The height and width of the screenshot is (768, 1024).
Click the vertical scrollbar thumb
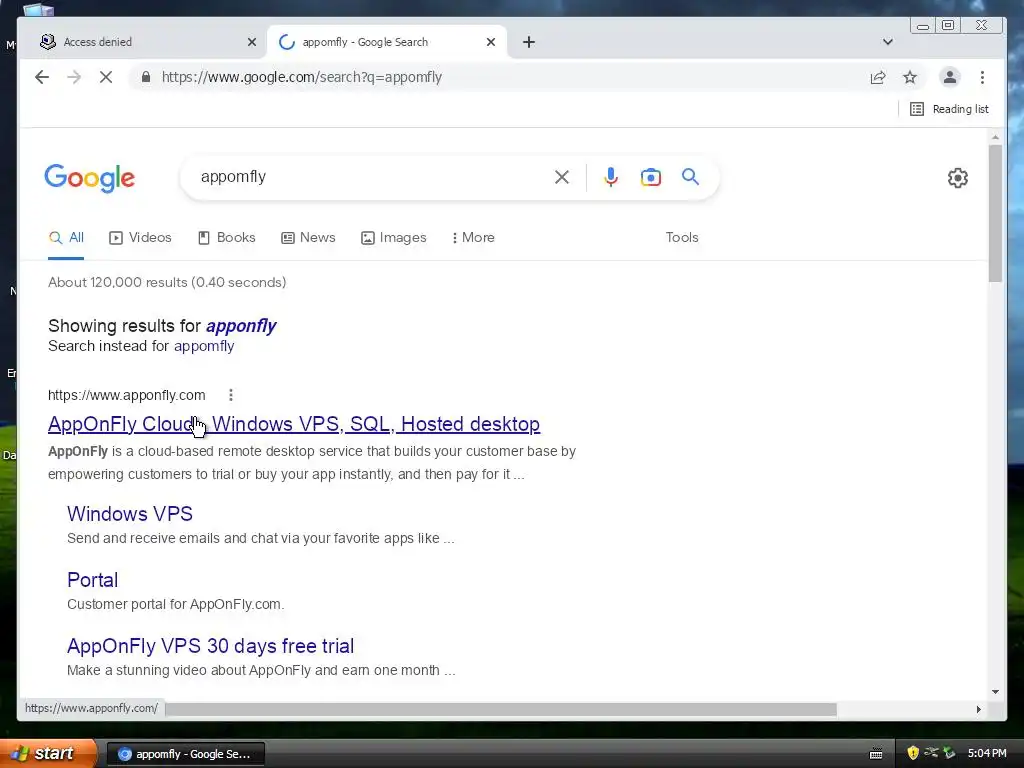(995, 213)
